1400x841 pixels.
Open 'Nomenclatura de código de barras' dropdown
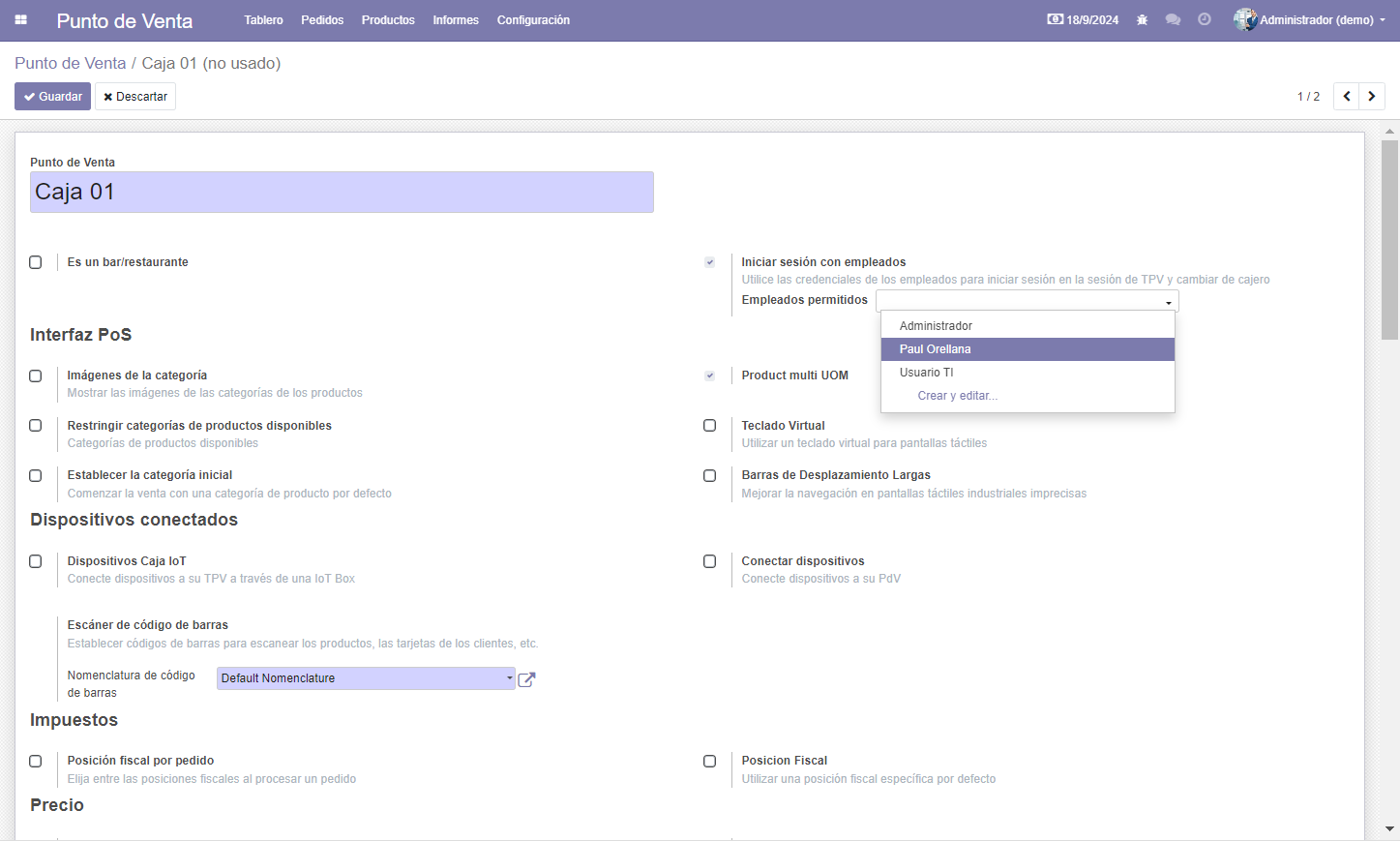click(x=366, y=678)
